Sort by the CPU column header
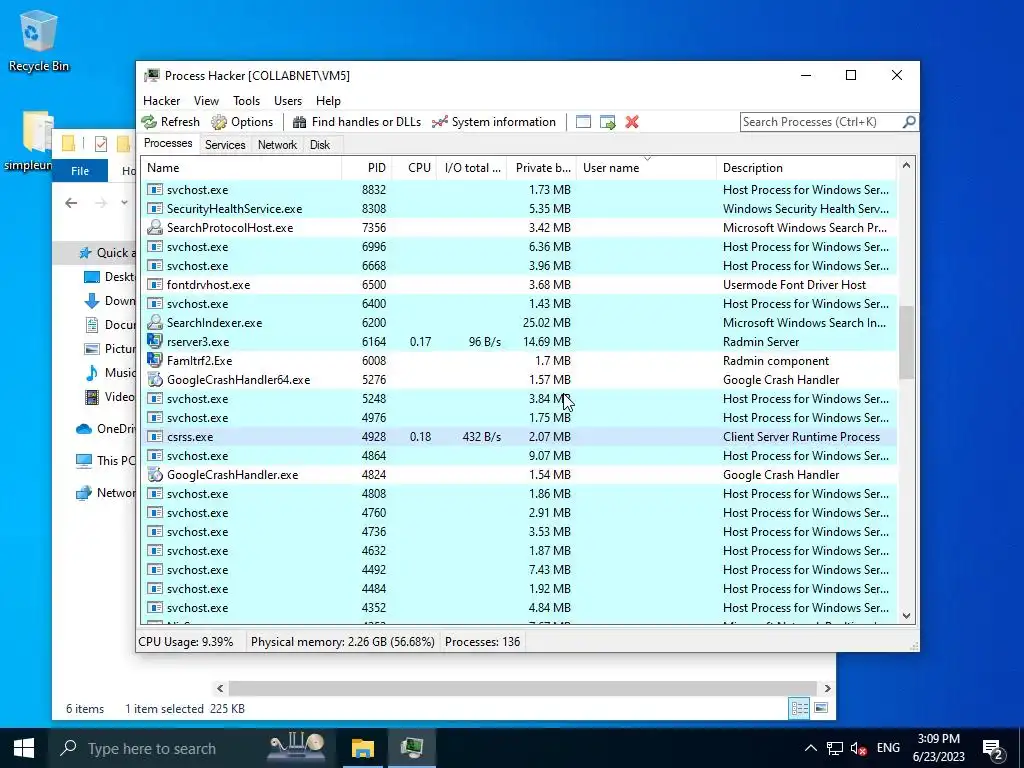The height and width of the screenshot is (768, 1024). [x=414, y=168]
